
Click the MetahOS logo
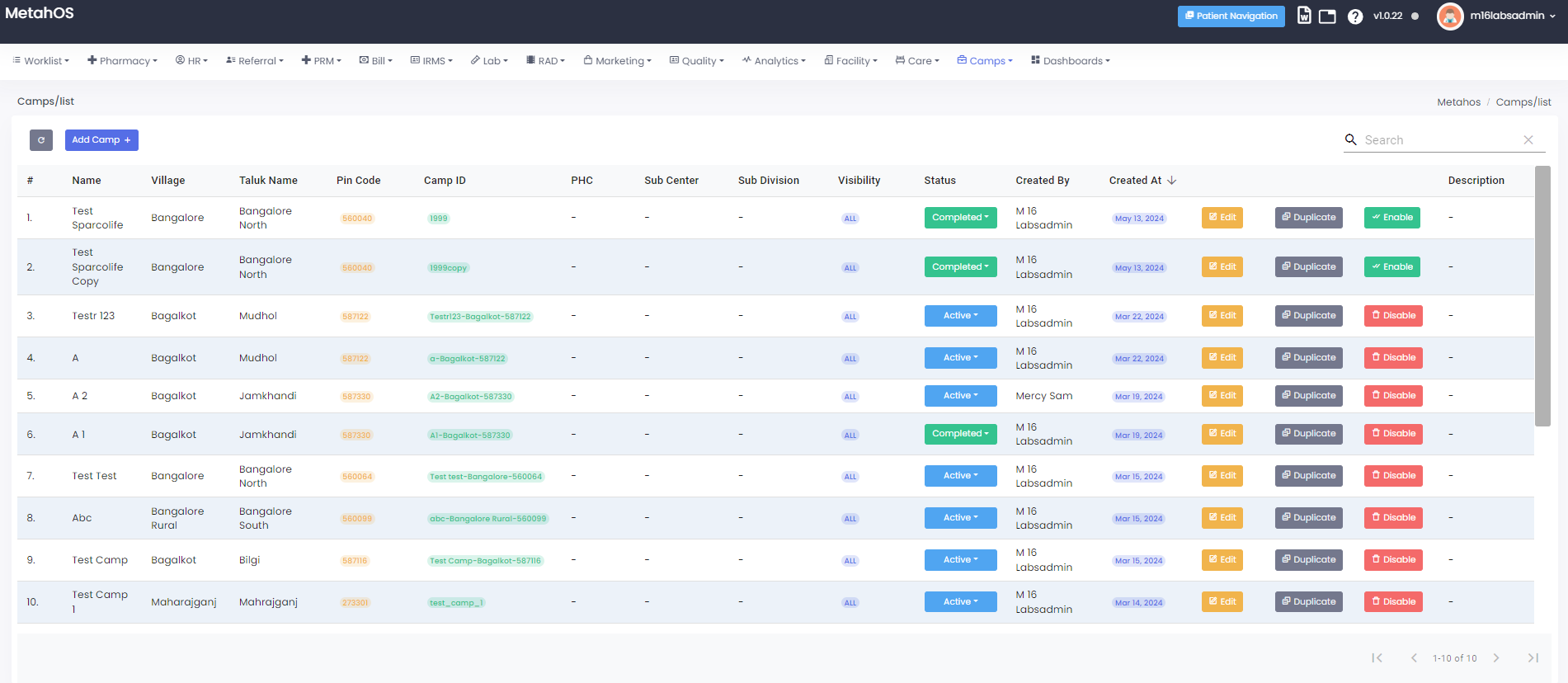coord(40,13)
